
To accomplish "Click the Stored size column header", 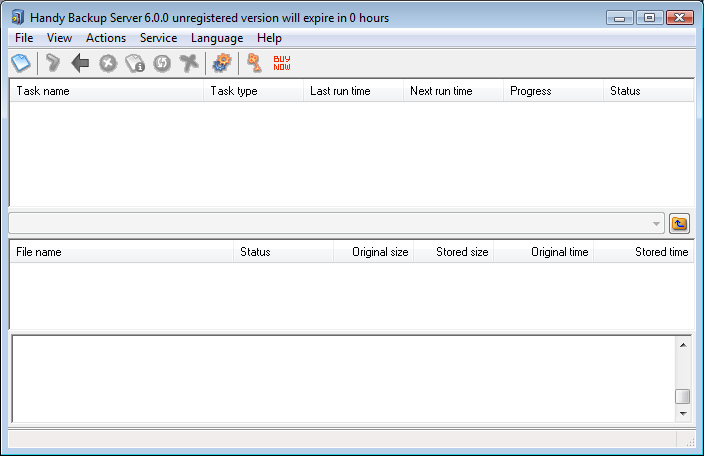I will point(454,252).
